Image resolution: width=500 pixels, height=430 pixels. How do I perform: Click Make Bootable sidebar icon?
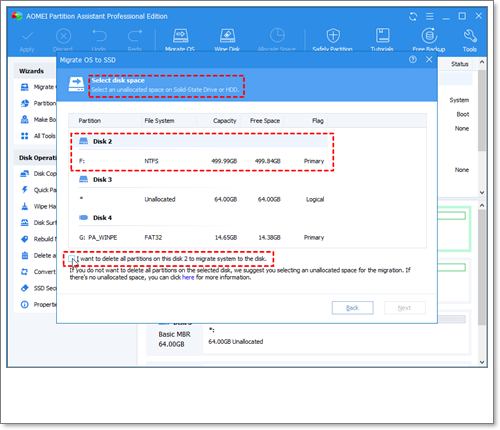[25, 120]
